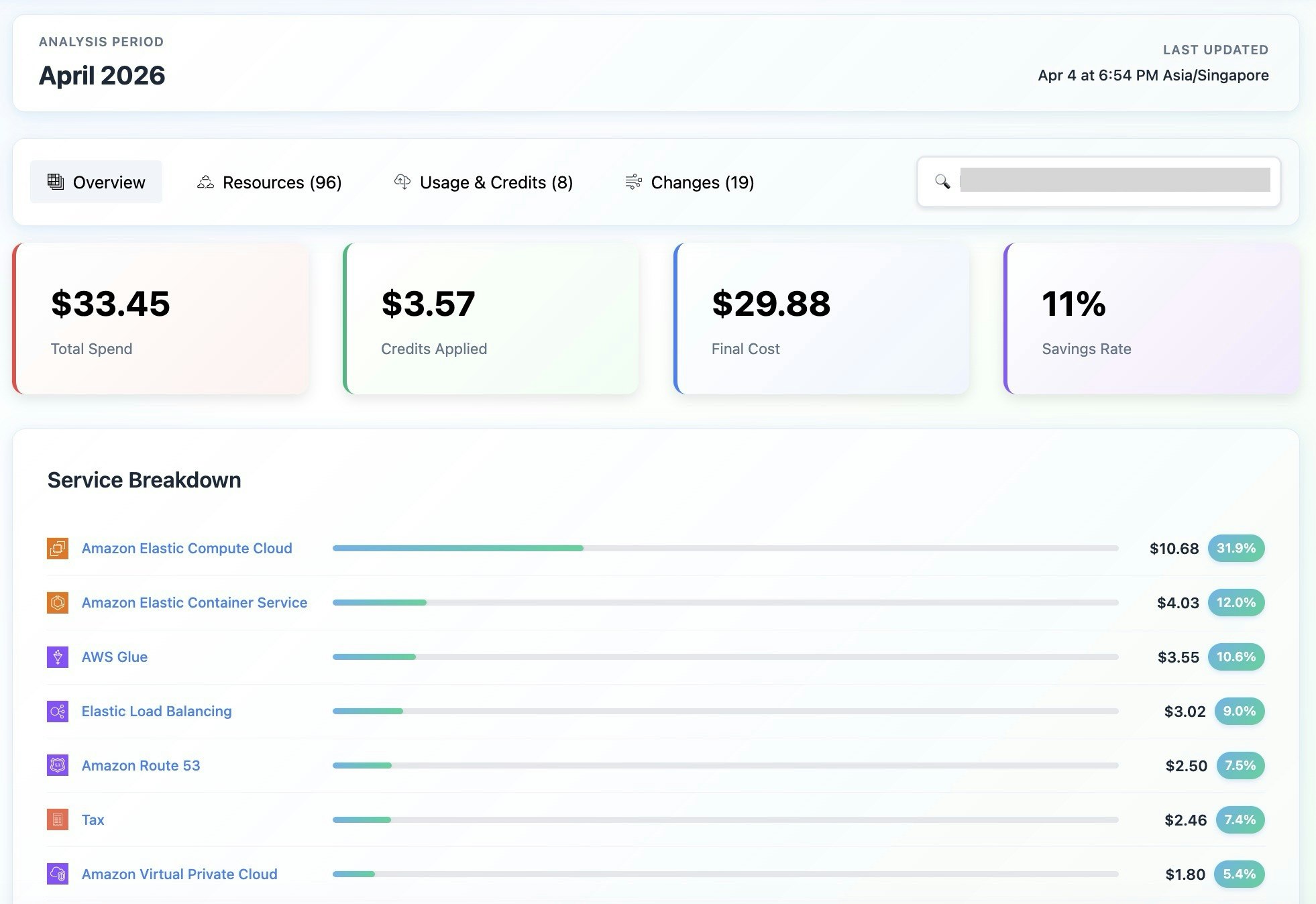The height and width of the screenshot is (904, 1316).
Task: Go to the Overview tab
Action: point(96,182)
